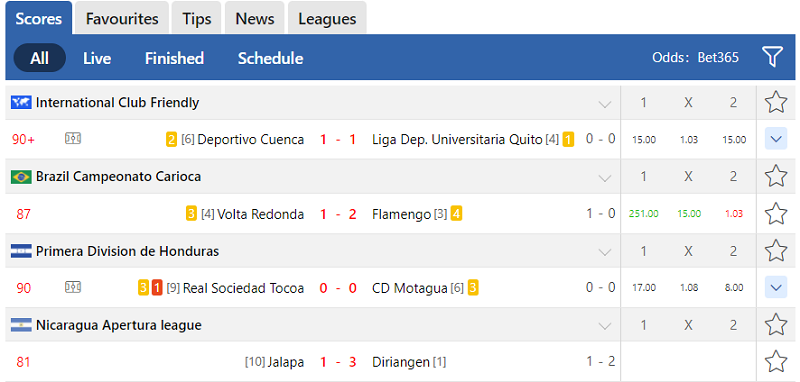Open the Leagues tab

(327, 18)
